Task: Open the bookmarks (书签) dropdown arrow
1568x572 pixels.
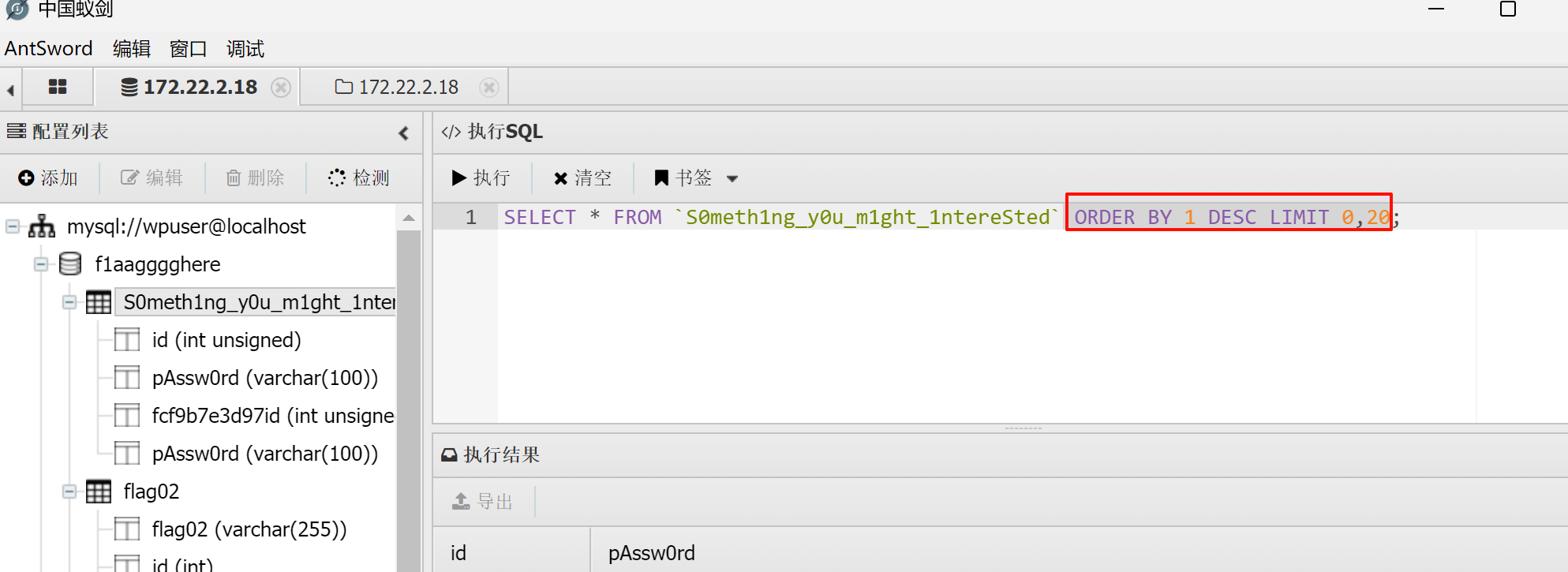Action: [x=732, y=179]
